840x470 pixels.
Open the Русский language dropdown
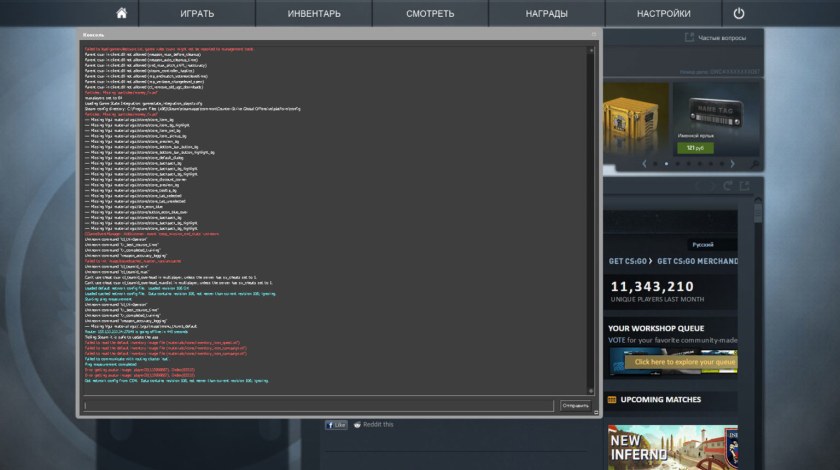tap(703, 245)
